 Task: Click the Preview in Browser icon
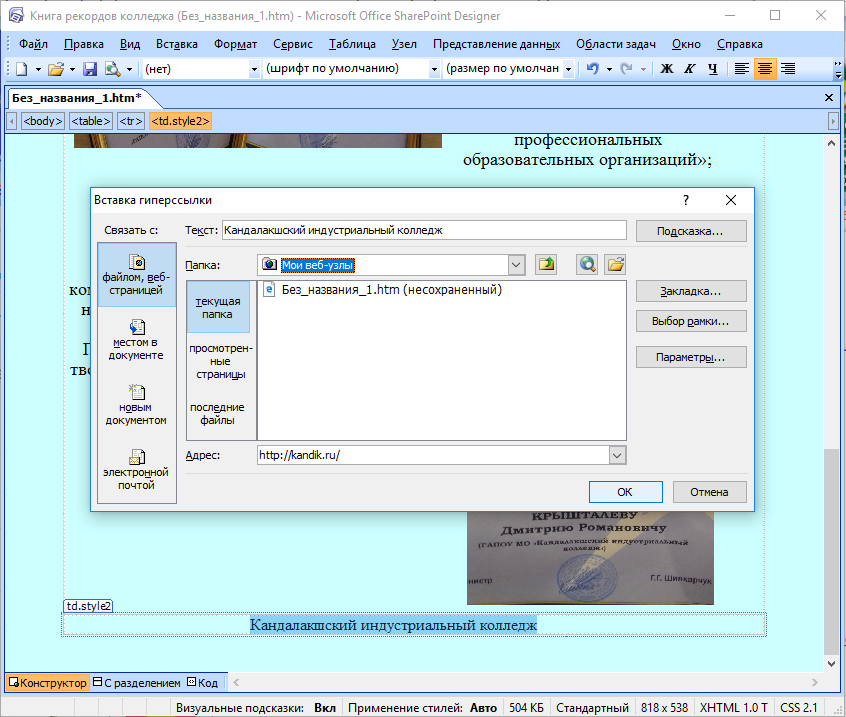point(113,69)
